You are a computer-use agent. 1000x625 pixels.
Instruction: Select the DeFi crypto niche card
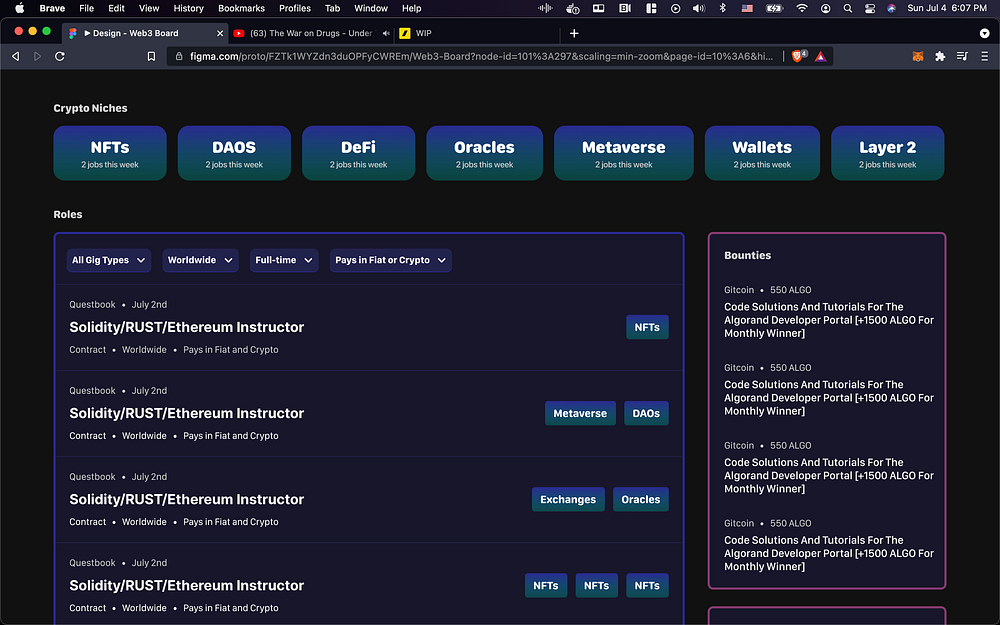pos(358,153)
